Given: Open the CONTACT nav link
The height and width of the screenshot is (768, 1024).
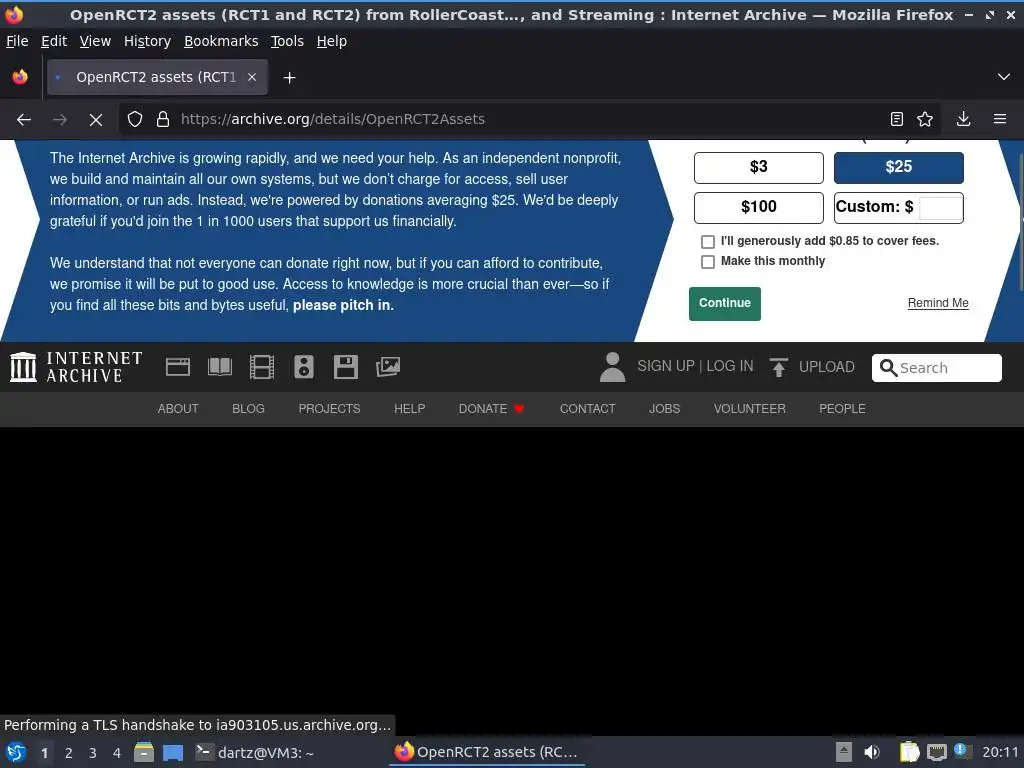Looking at the screenshot, I should [587, 409].
